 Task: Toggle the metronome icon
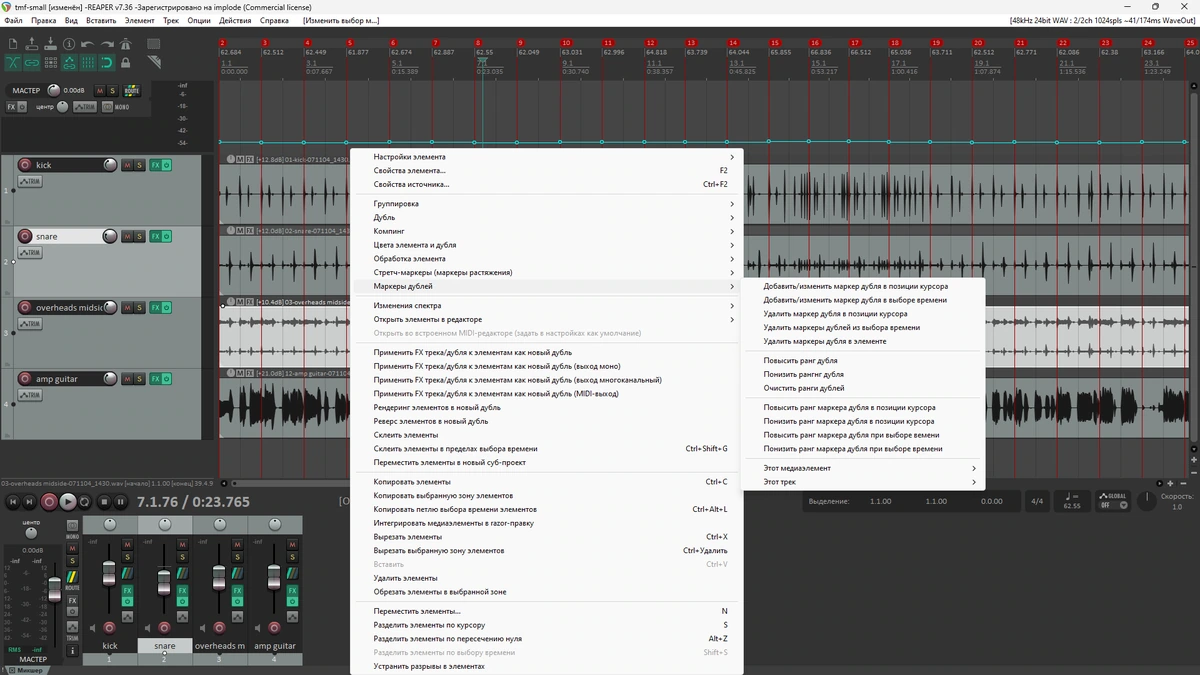click(x=126, y=44)
